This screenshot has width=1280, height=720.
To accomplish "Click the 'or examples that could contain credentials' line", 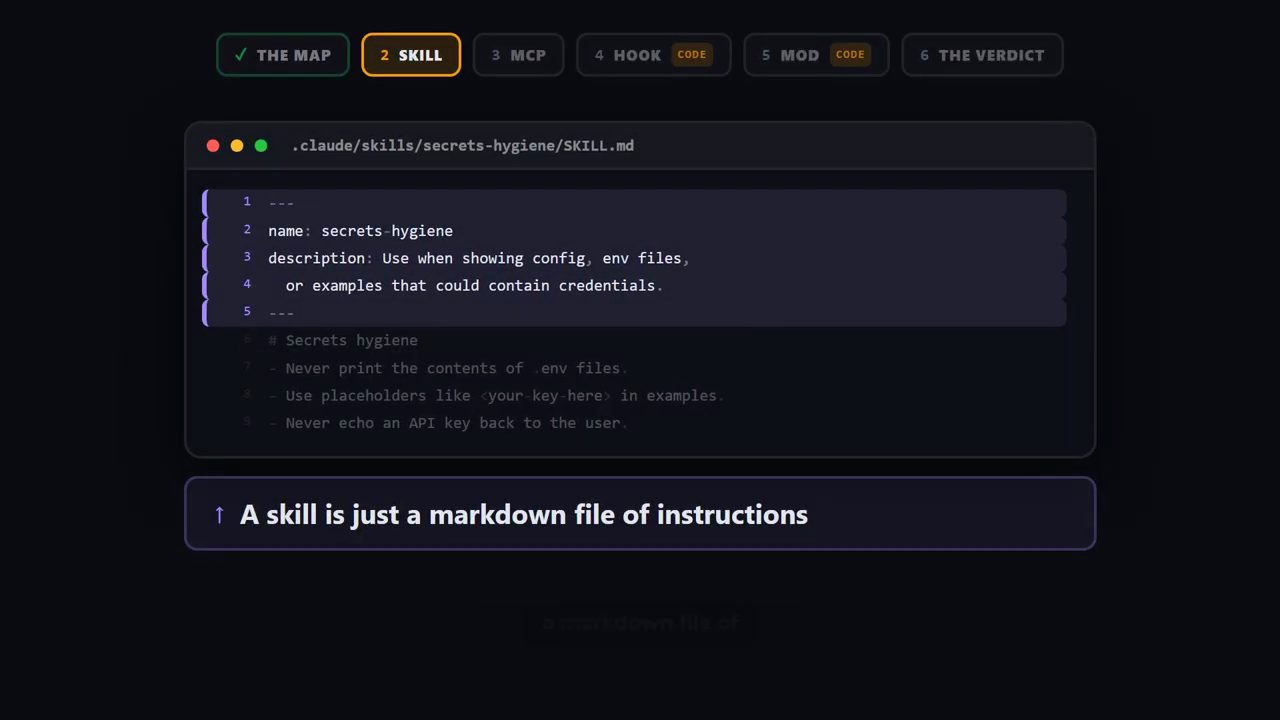I will (634, 286).
